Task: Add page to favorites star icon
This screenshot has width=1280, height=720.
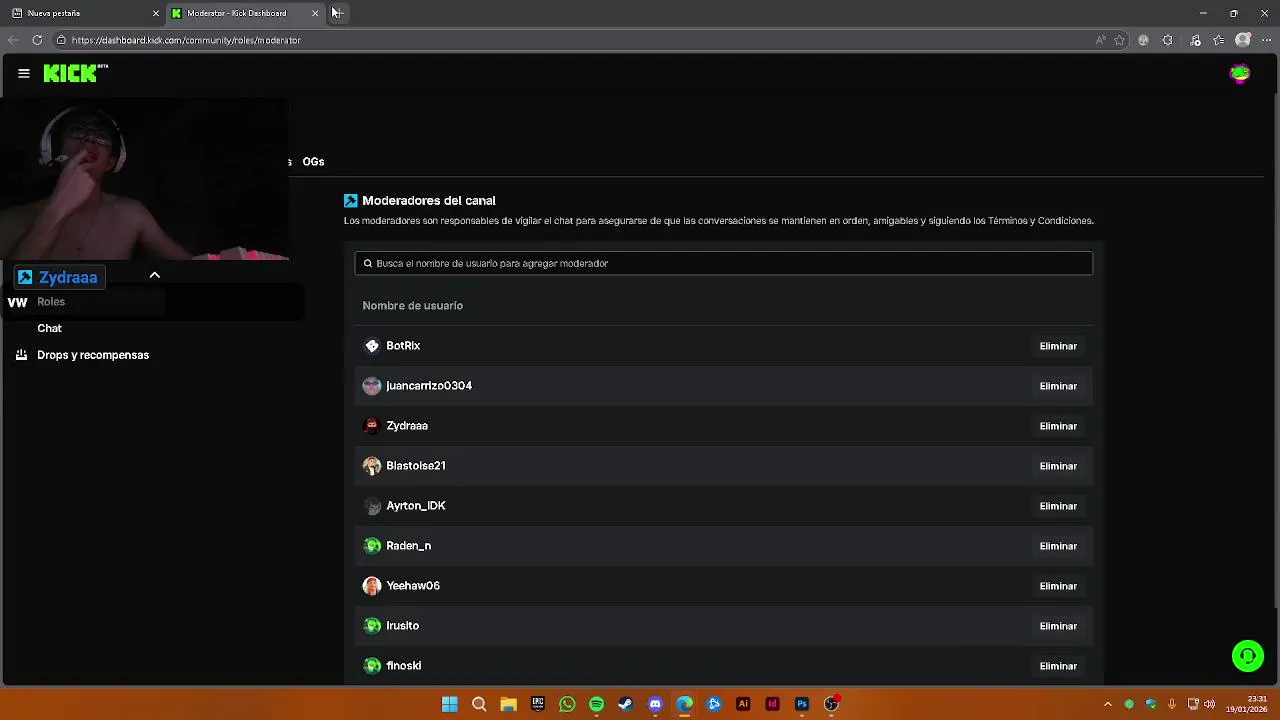Action: point(1119,40)
